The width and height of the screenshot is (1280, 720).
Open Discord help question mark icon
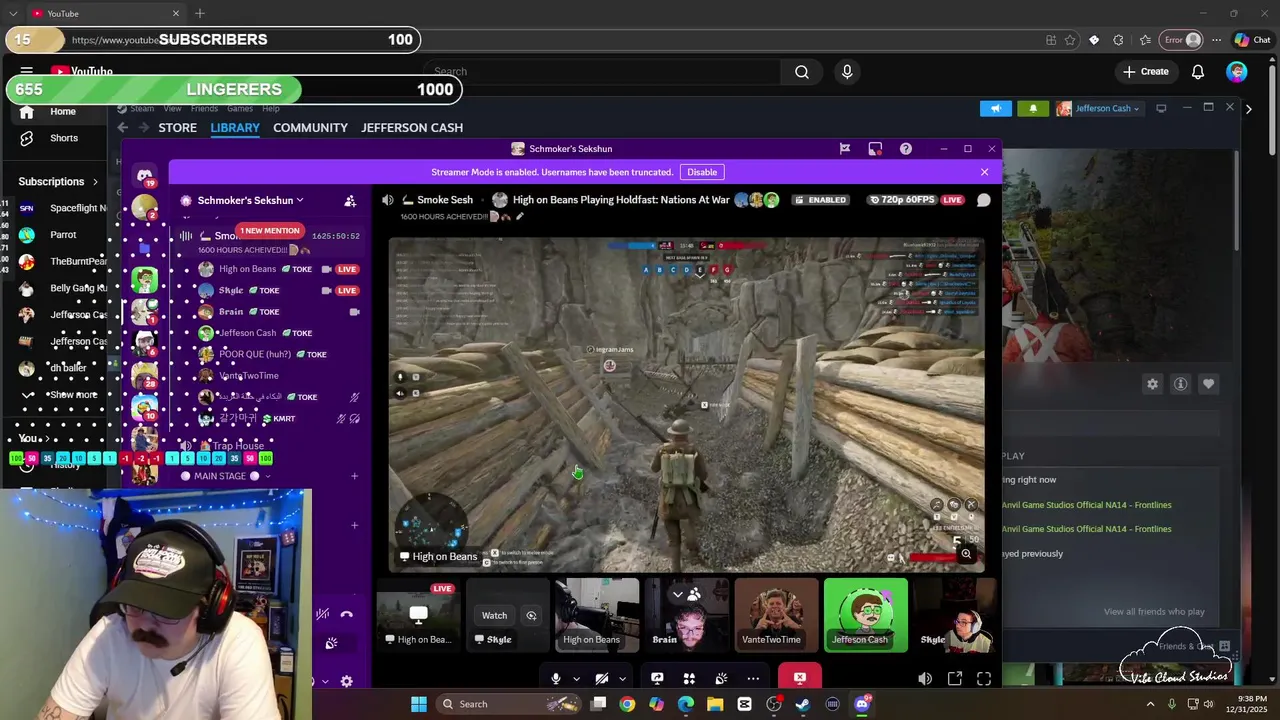[906, 149]
